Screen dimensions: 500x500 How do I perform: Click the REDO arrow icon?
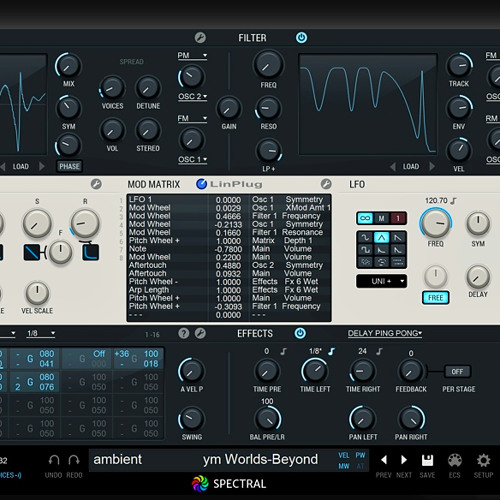click(74, 460)
